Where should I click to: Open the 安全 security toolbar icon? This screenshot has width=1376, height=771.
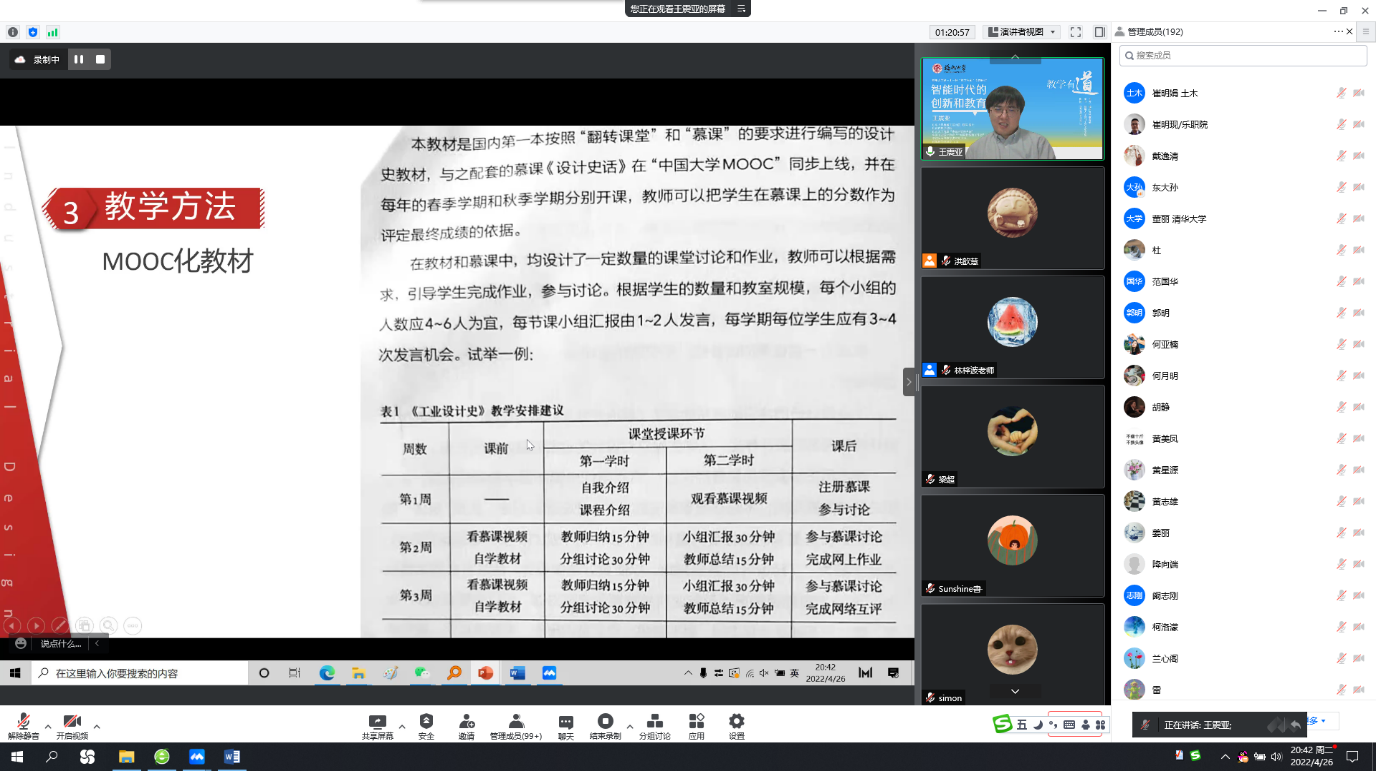(x=426, y=726)
